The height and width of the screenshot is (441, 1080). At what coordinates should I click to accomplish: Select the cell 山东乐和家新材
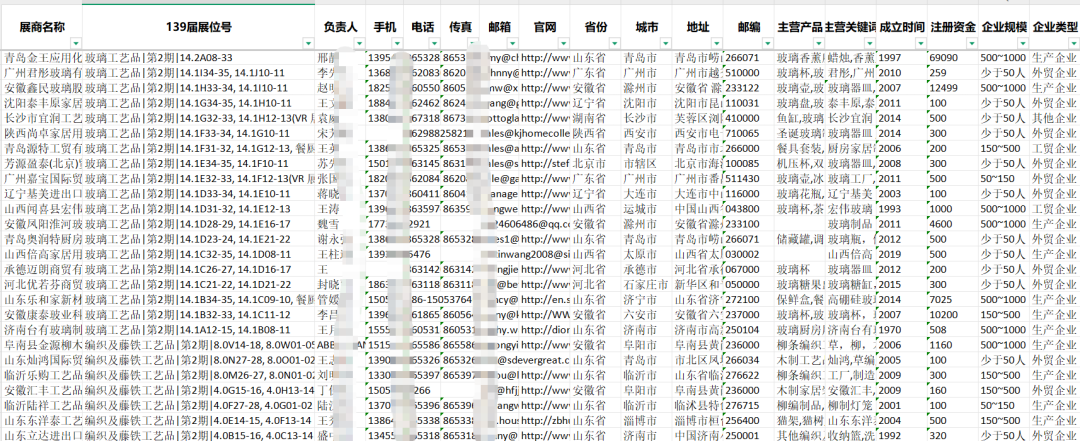(41, 299)
